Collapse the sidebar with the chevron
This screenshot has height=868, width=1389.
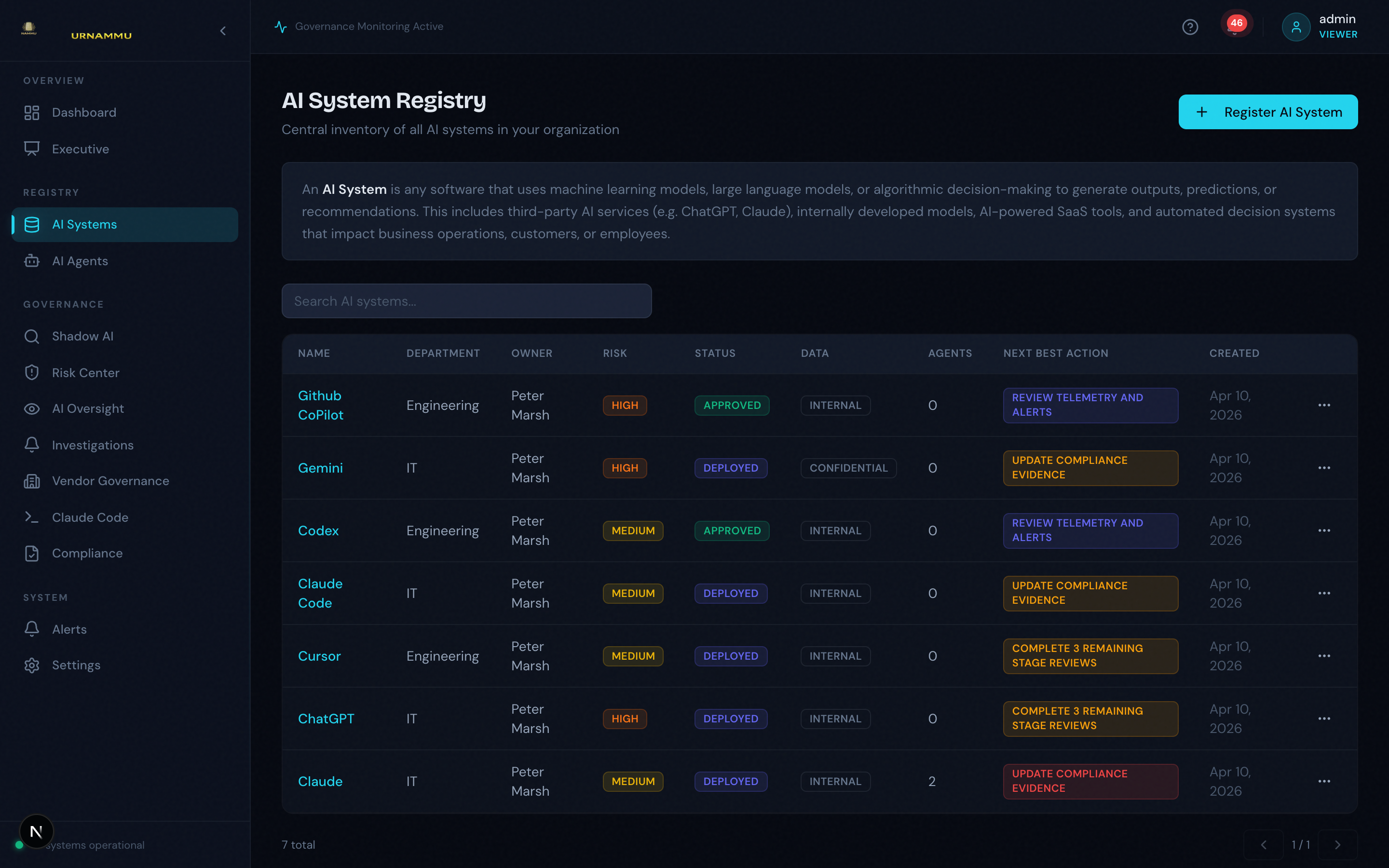pos(223,31)
